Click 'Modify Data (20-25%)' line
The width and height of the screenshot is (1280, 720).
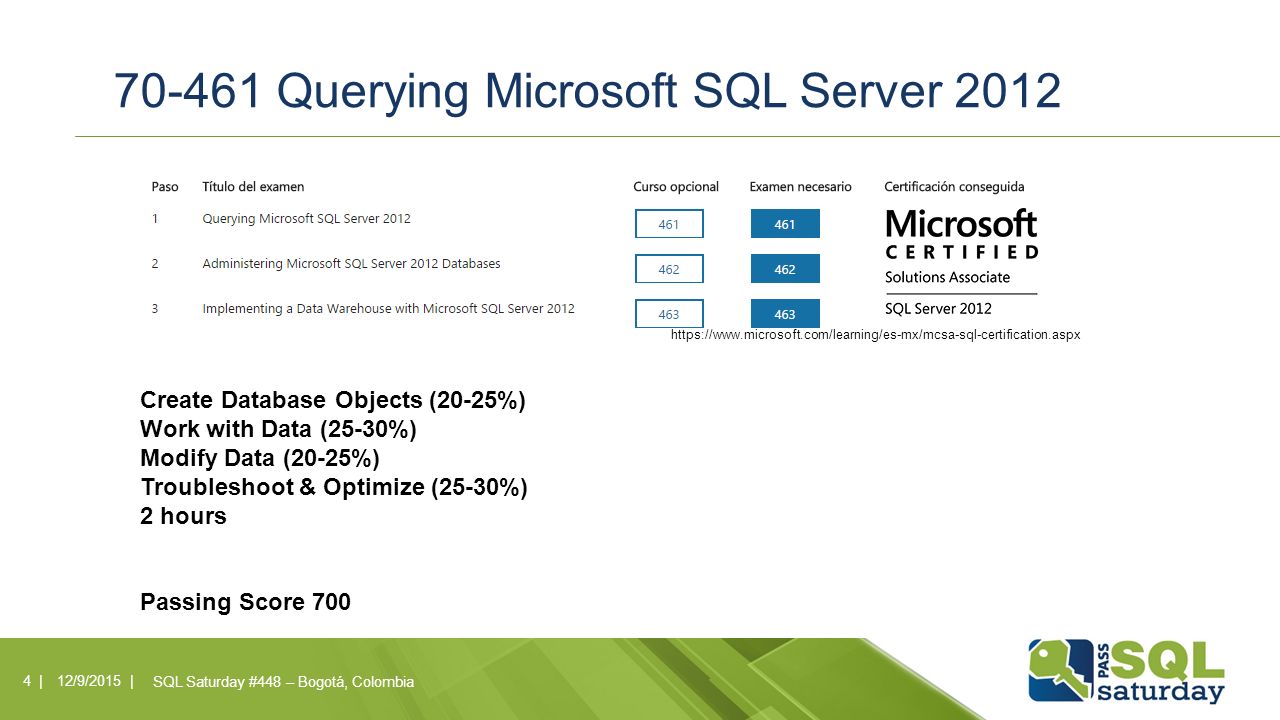pyautogui.click(x=260, y=458)
